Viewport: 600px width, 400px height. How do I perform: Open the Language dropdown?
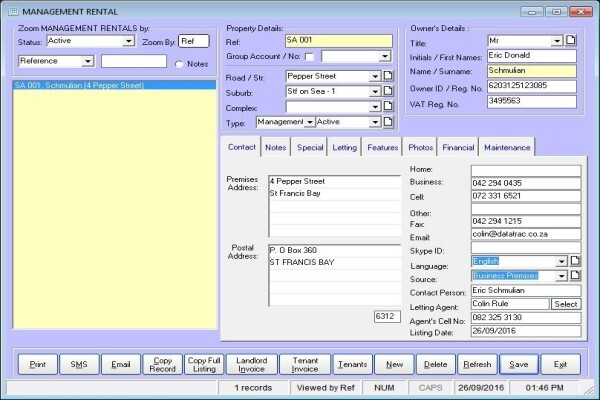coord(561,261)
